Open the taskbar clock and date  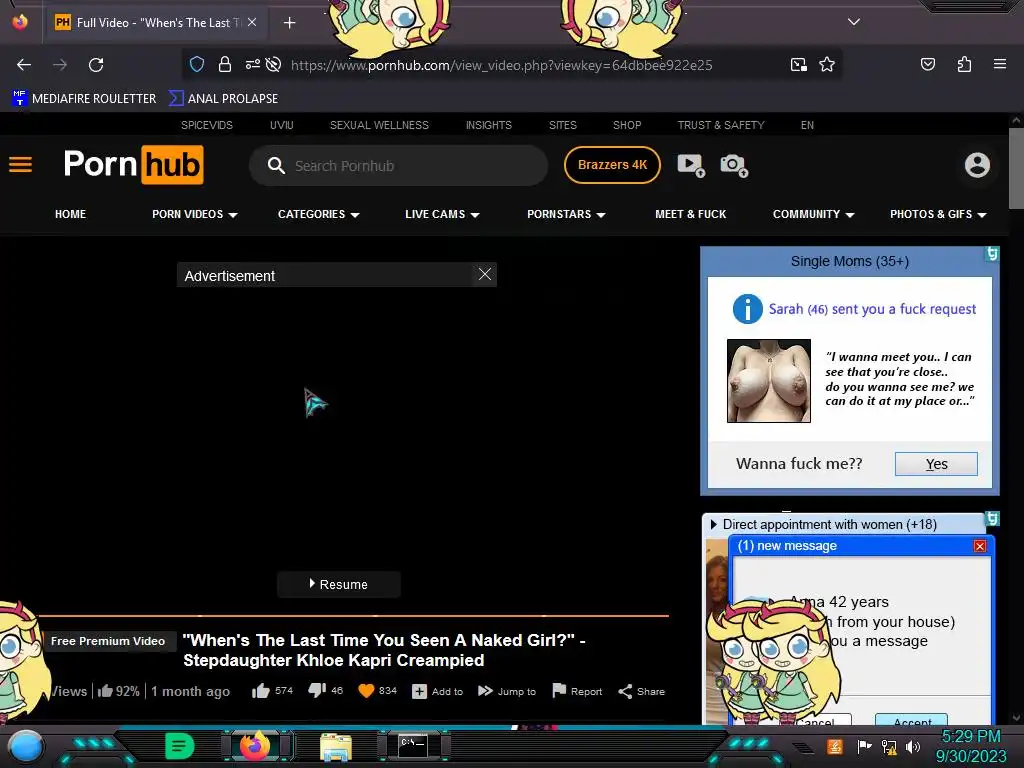click(x=971, y=746)
